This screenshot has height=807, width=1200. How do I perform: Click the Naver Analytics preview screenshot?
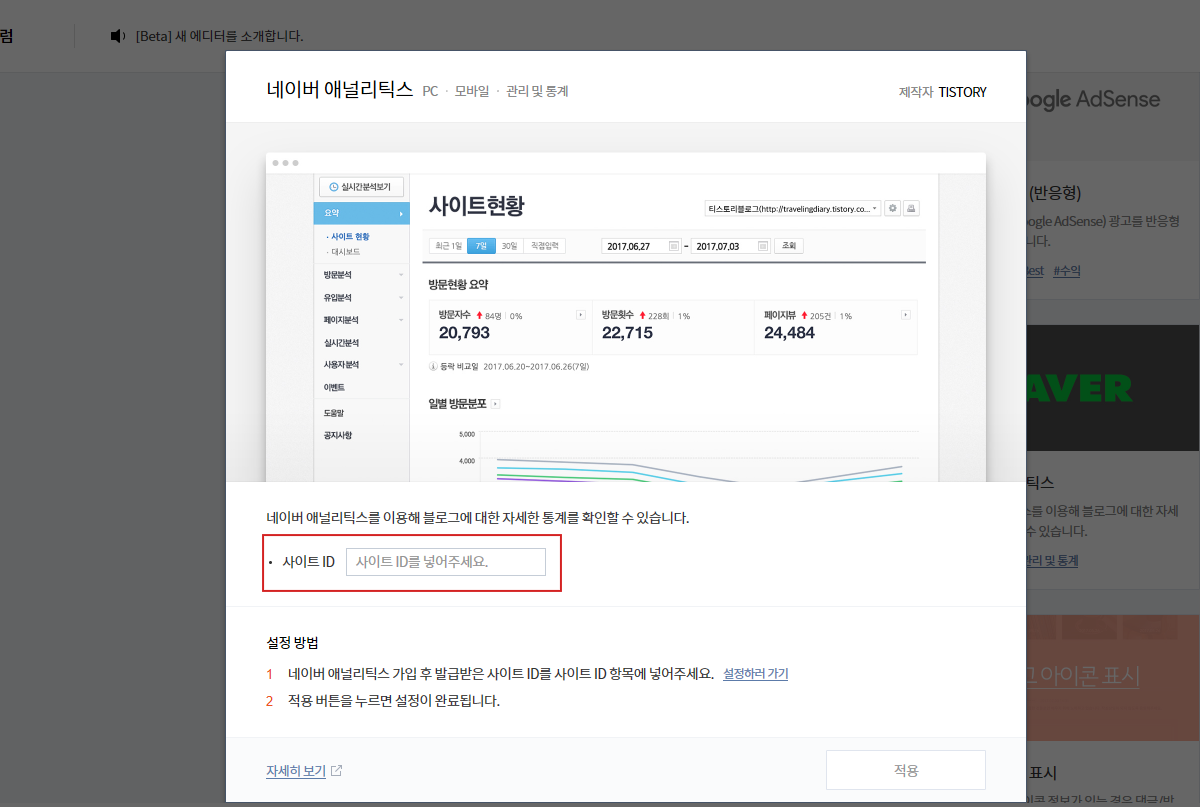coord(626,317)
